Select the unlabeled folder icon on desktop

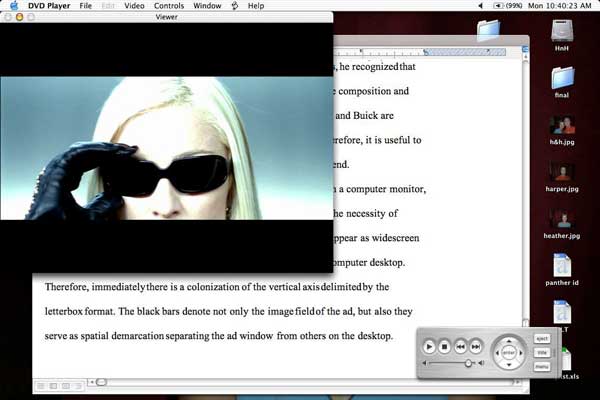point(489,30)
